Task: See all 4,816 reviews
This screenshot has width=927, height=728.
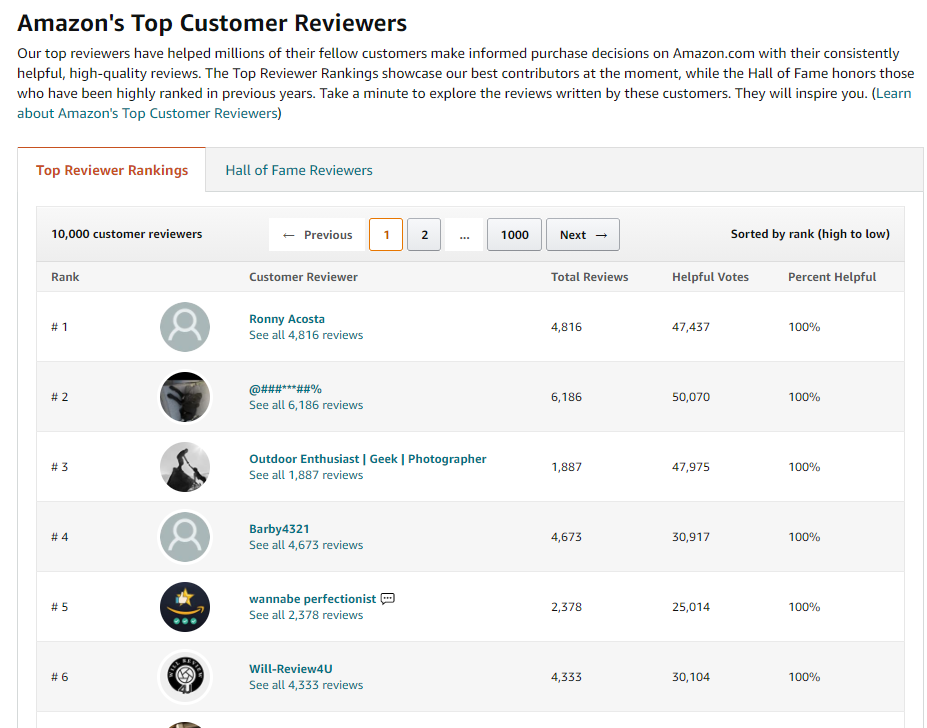Action: point(306,335)
